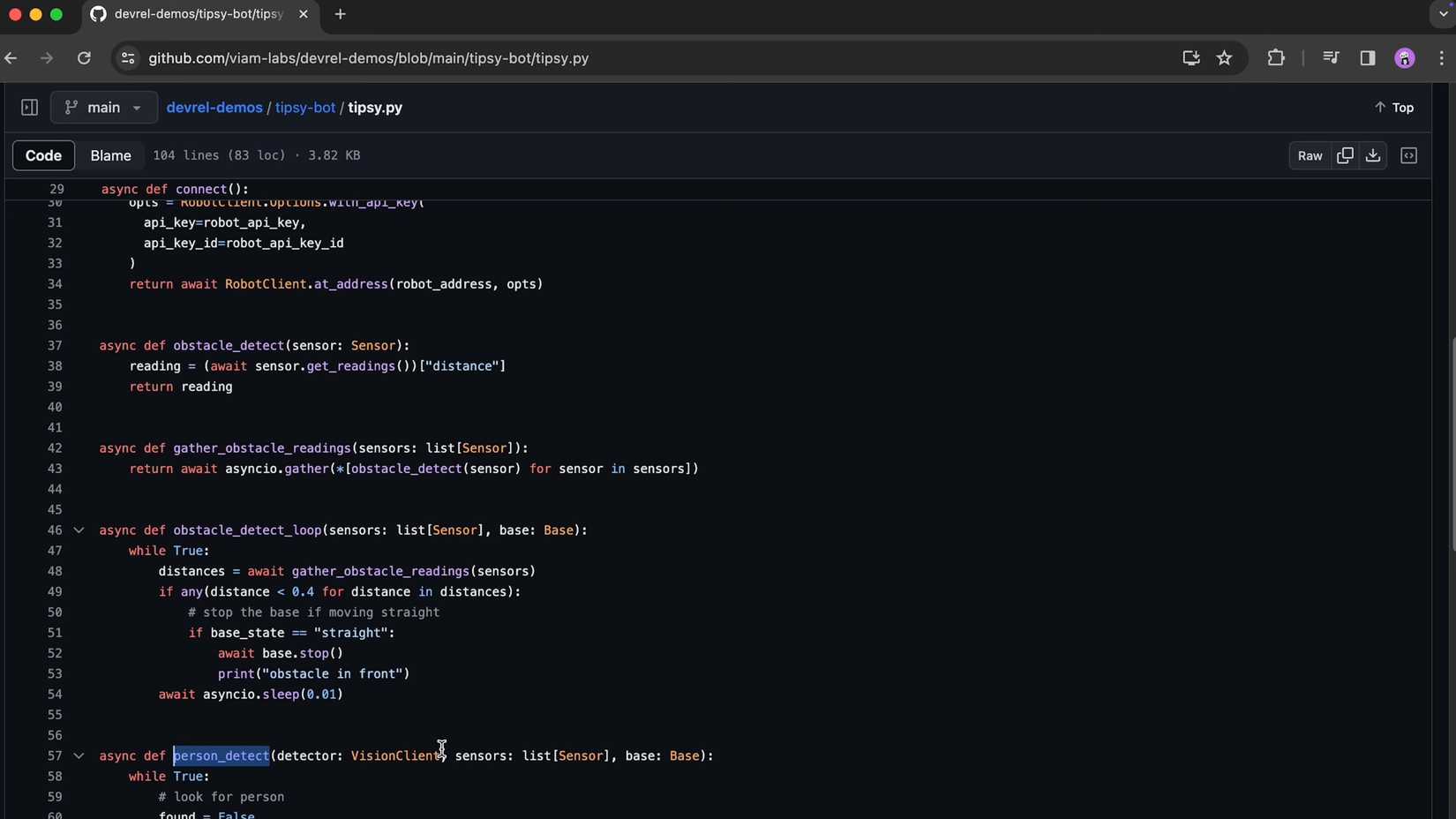The height and width of the screenshot is (819, 1456).
Task: Open a new browser tab
Action: 341,14
